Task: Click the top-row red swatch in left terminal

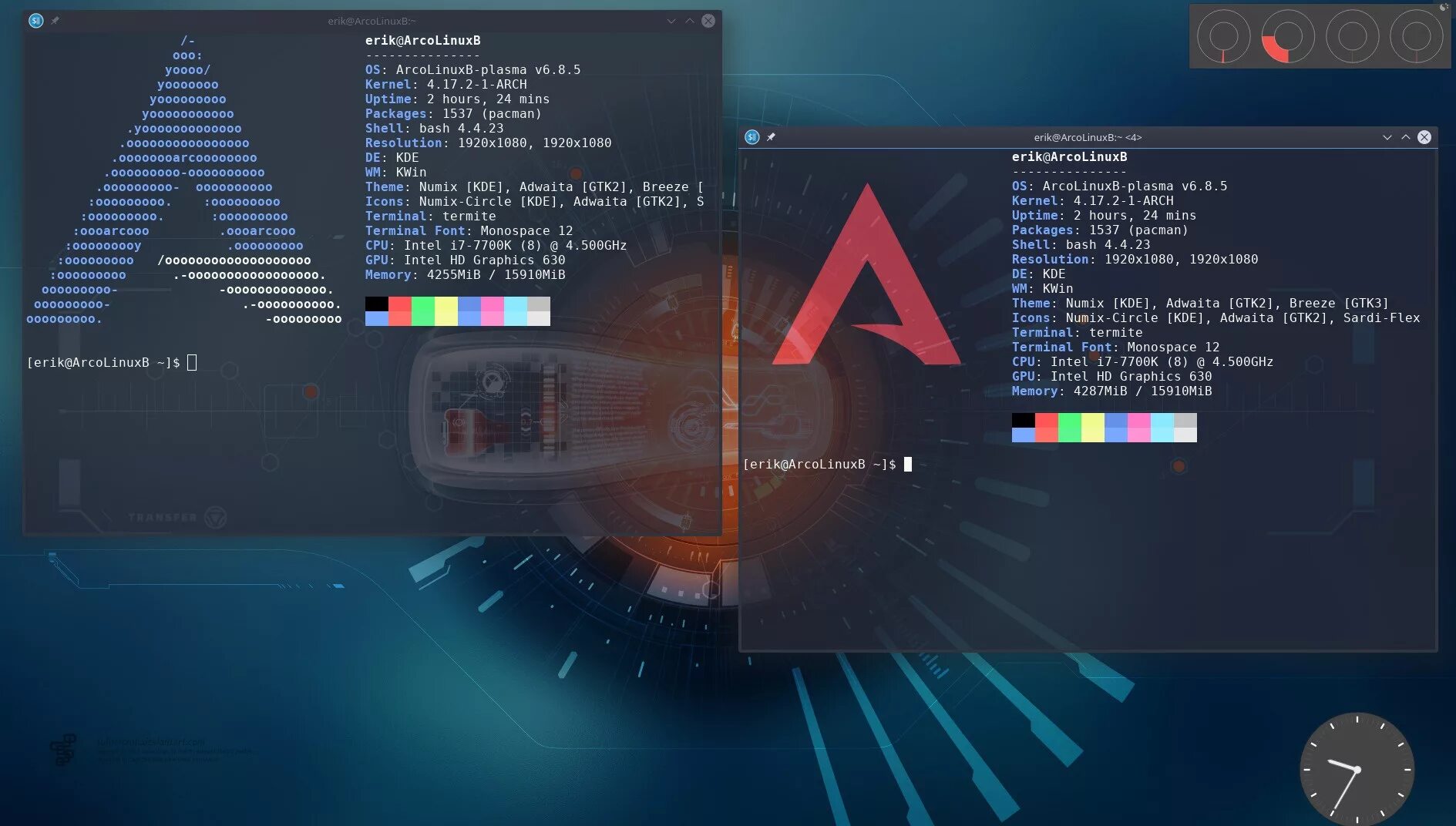Action: click(400, 304)
